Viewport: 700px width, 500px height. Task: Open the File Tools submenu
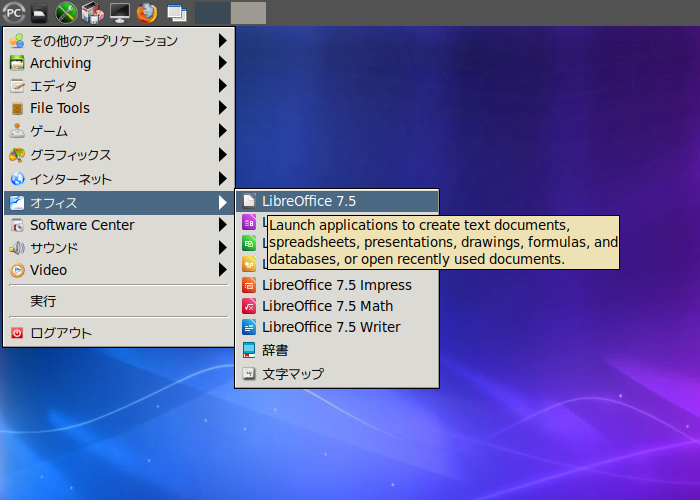(119, 108)
